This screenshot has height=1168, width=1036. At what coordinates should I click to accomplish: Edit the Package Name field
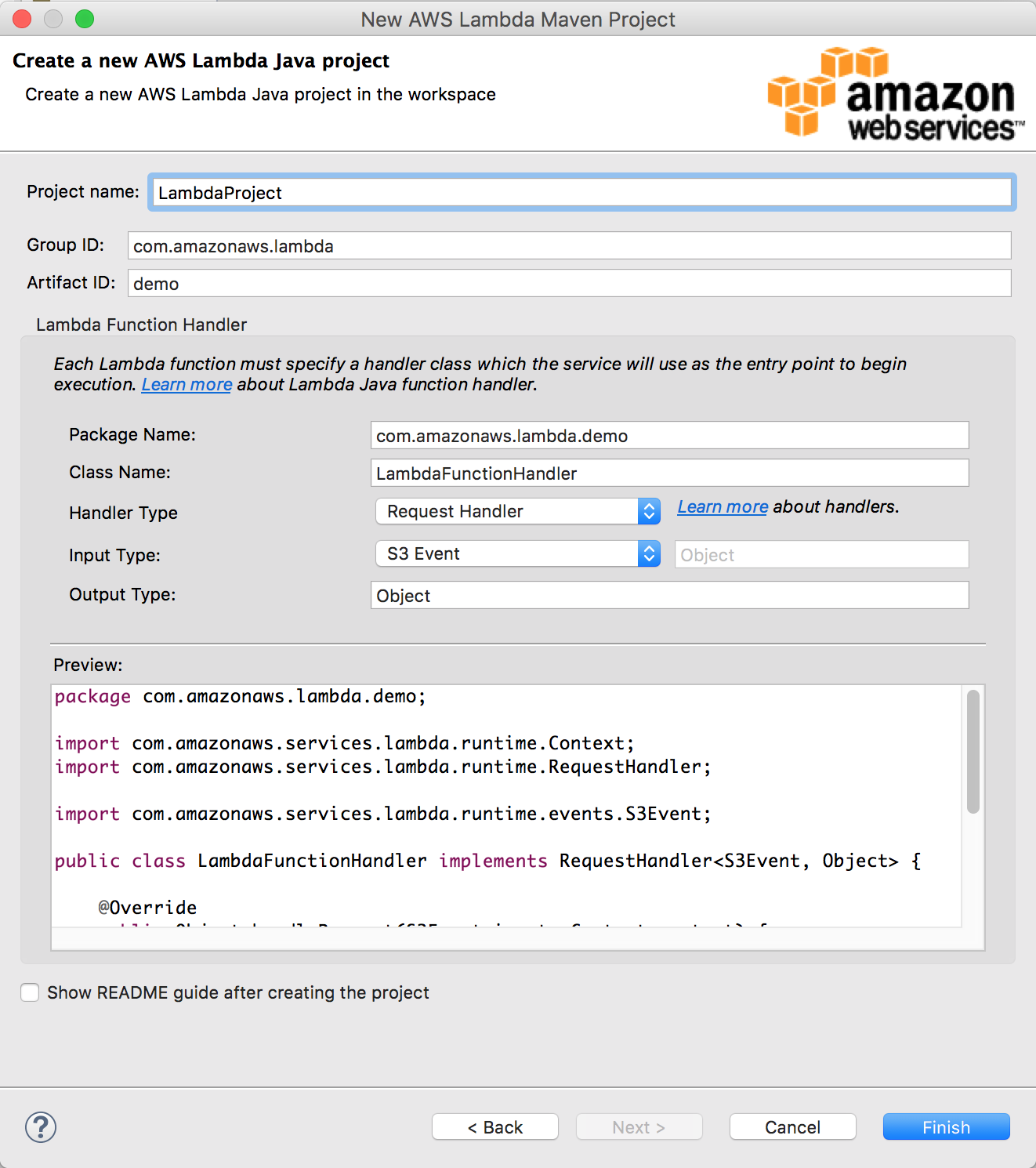point(669,436)
